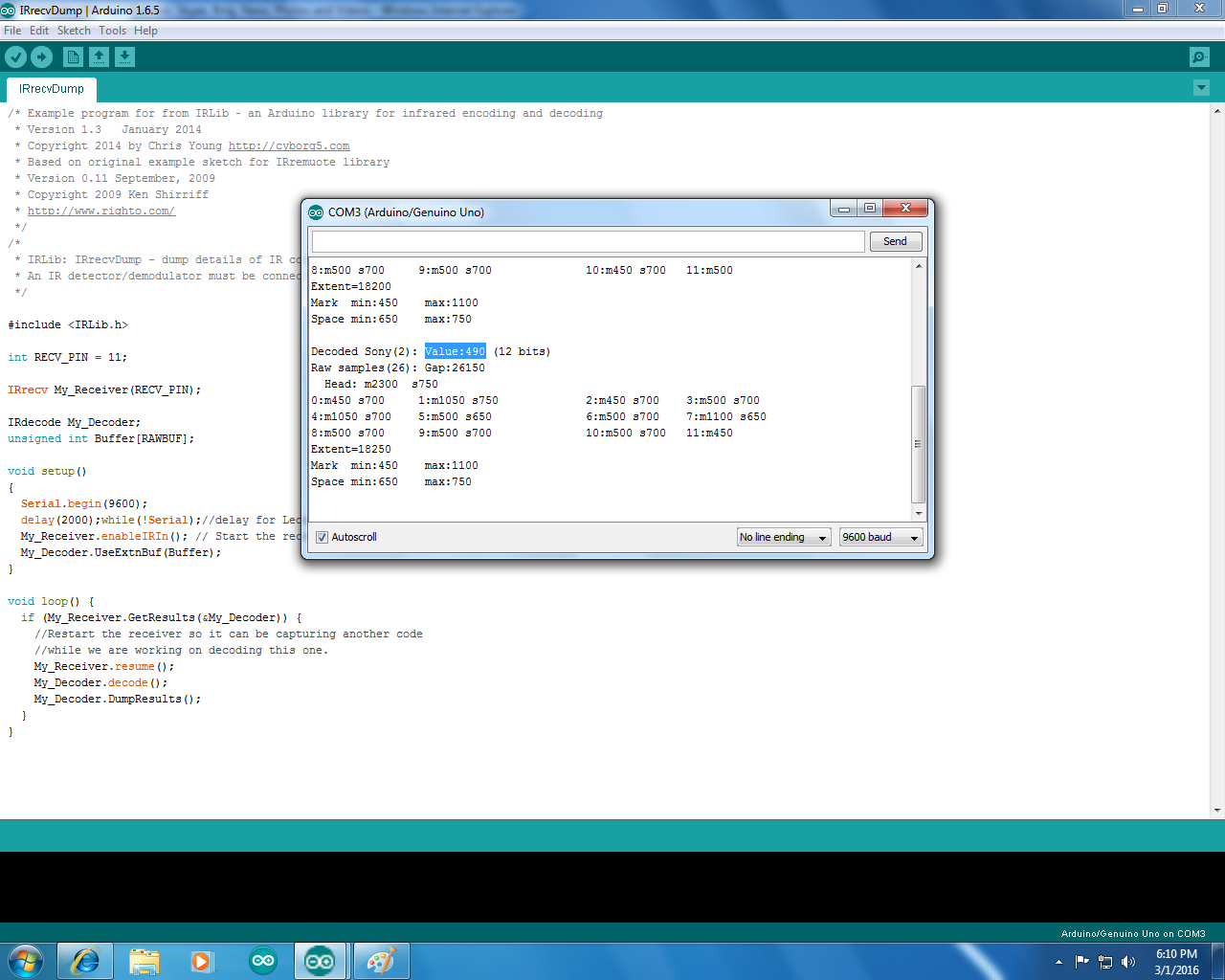Create a new sketch from the toolbar
This screenshot has width=1225, height=980.
73,57
